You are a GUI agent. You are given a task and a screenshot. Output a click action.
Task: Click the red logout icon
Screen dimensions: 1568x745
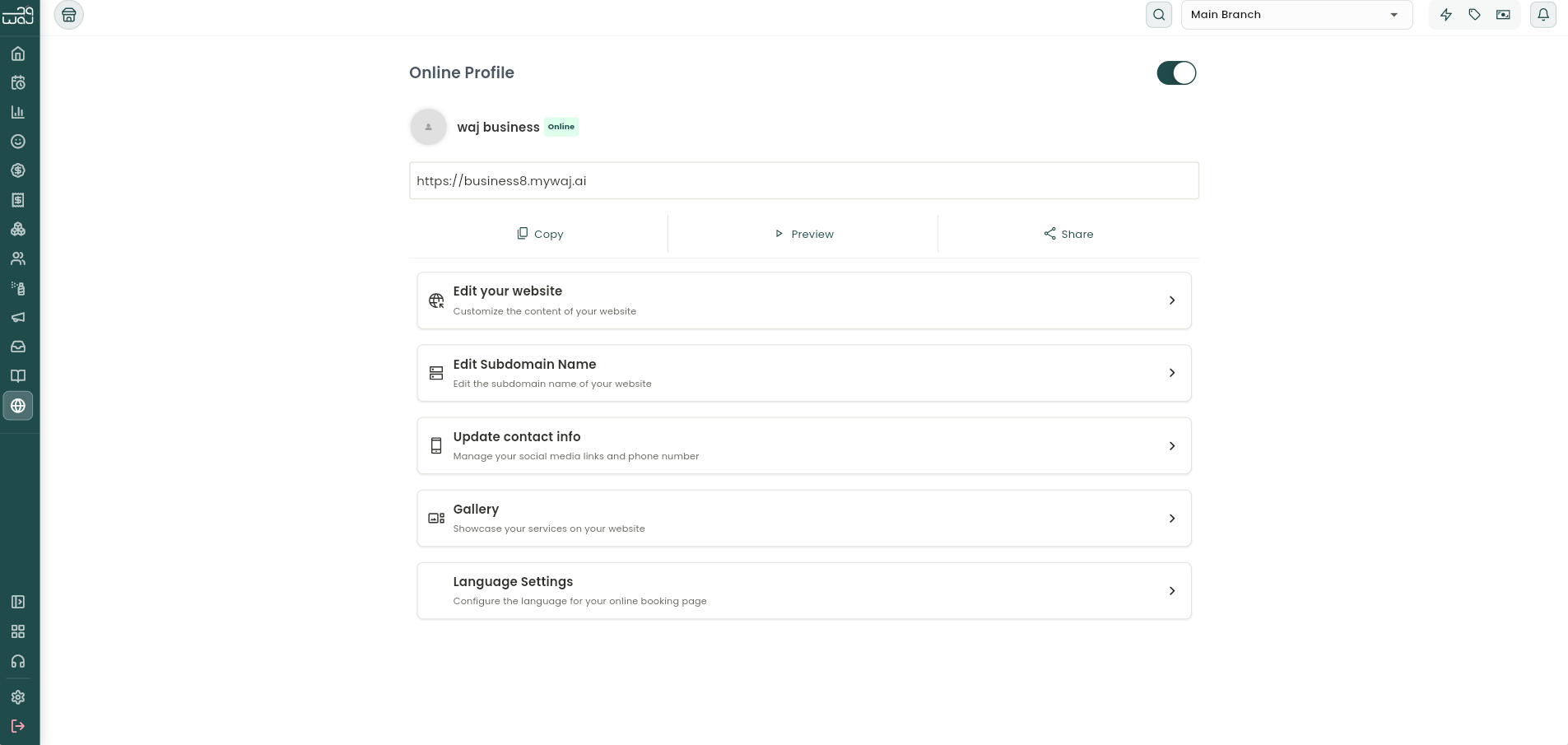click(x=18, y=726)
